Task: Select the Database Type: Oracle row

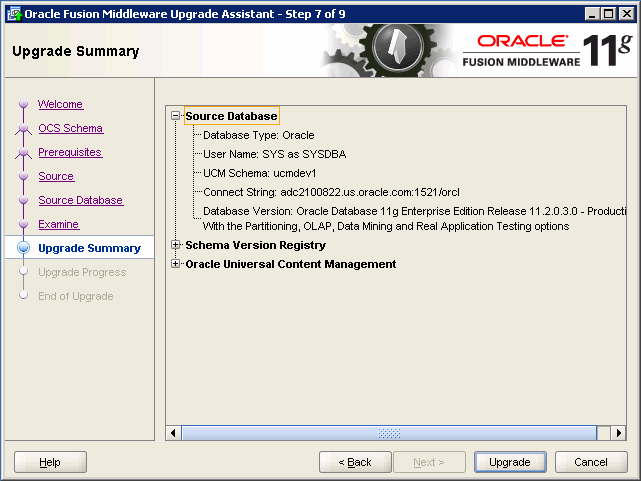Action: point(259,135)
